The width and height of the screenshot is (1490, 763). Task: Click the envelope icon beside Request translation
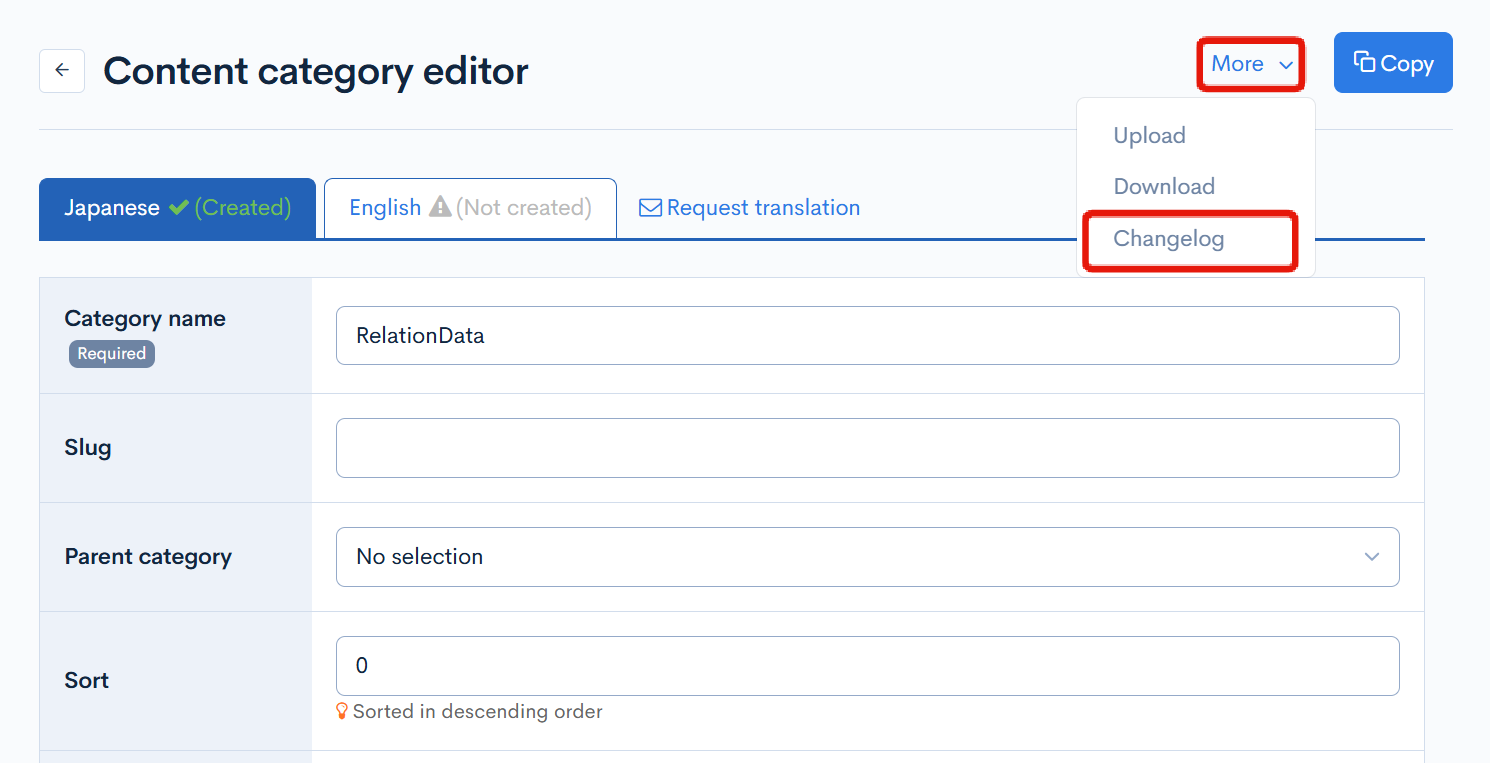pyautogui.click(x=650, y=208)
